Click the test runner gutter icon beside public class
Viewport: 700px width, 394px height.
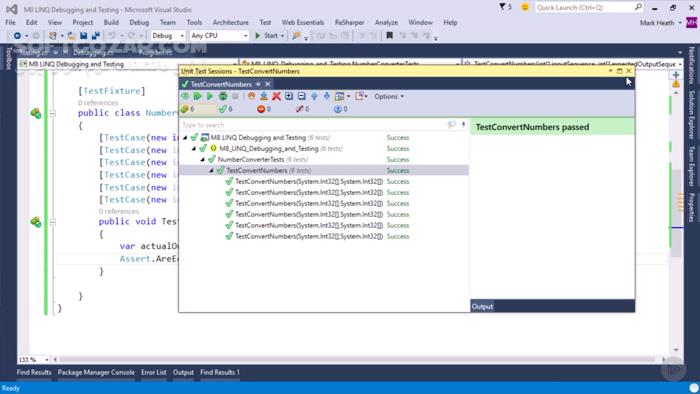[x=36, y=113]
